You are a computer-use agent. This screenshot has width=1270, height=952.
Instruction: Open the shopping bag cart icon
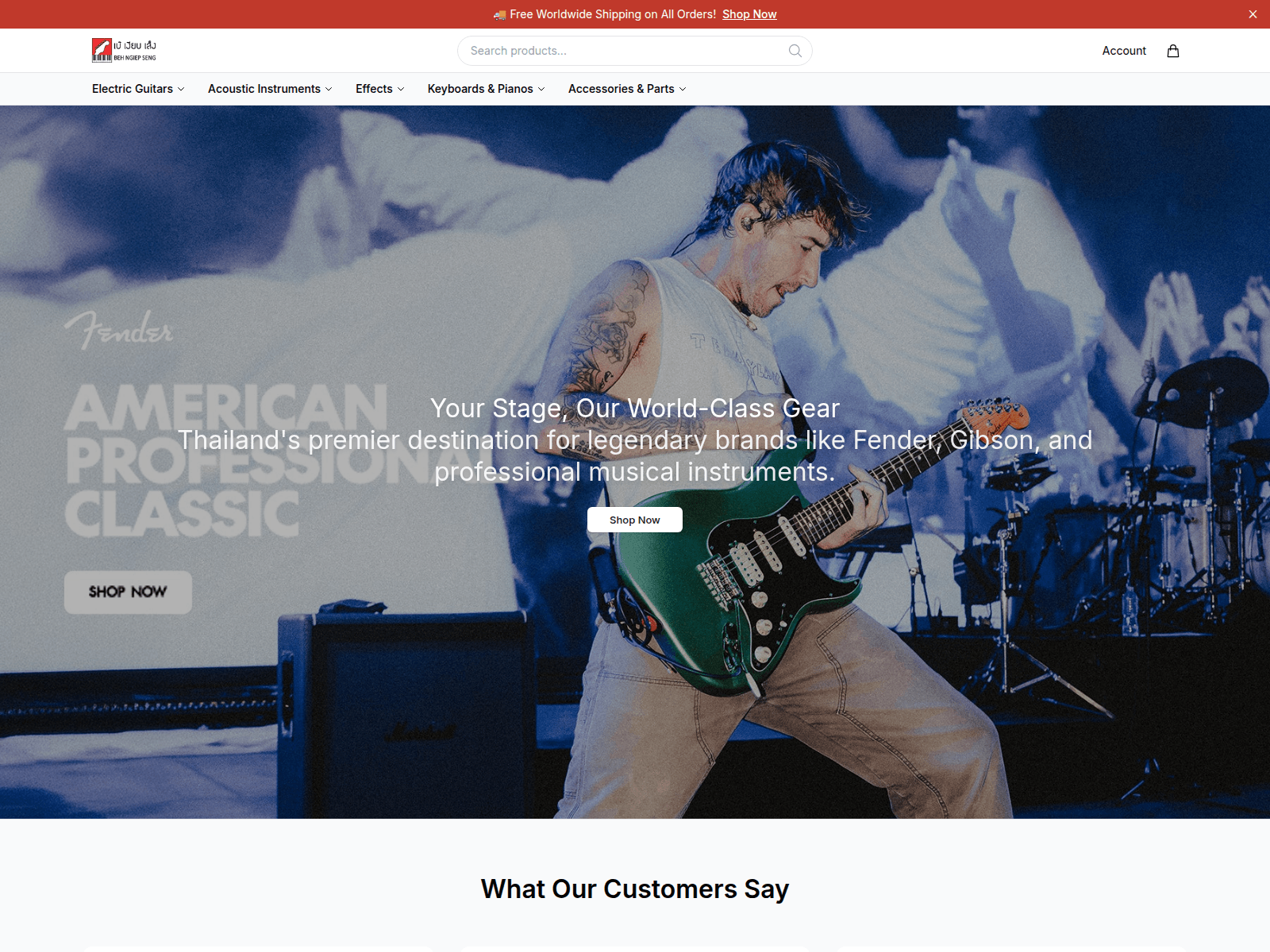pos(1173,51)
